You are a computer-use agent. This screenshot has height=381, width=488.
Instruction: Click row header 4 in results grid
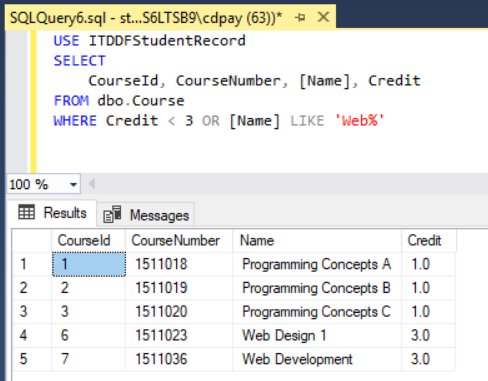pyautogui.click(x=32, y=335)
